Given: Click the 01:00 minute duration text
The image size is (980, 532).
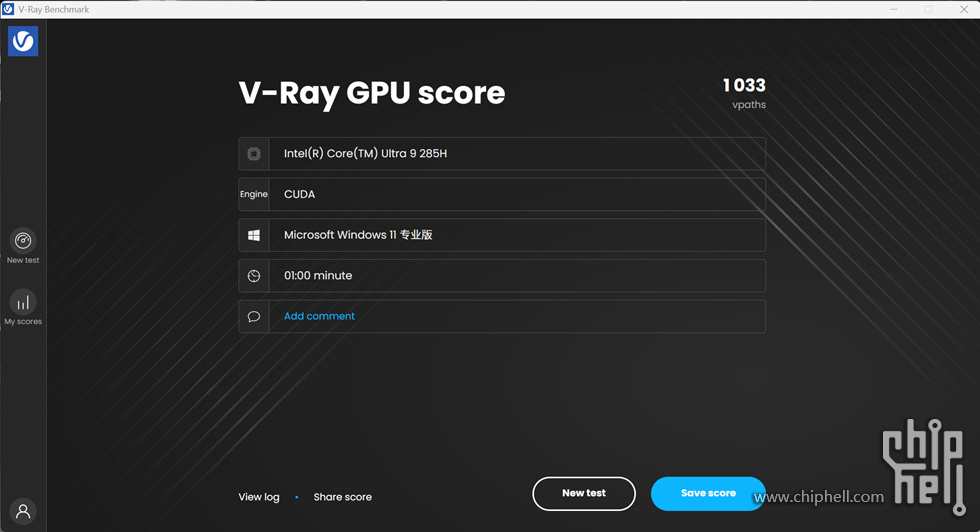Looking at the screenshot, I should tap(318, 276).
